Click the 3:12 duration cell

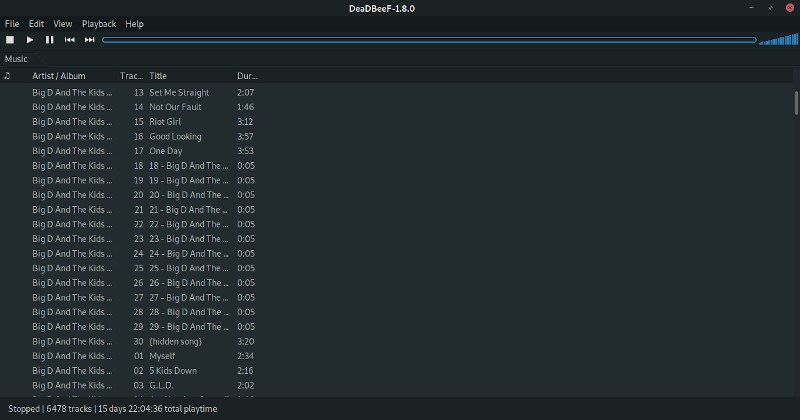click(245, 121)
